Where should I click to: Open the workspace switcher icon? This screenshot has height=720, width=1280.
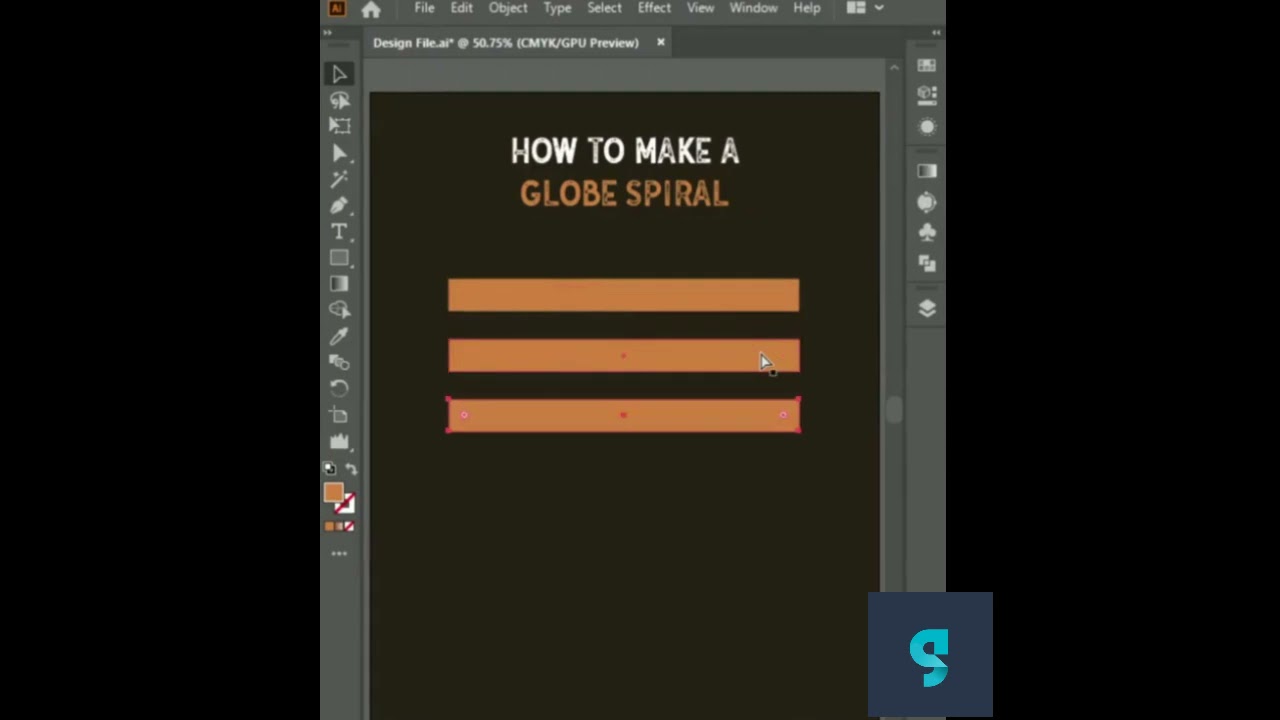(x=856, y=8)
